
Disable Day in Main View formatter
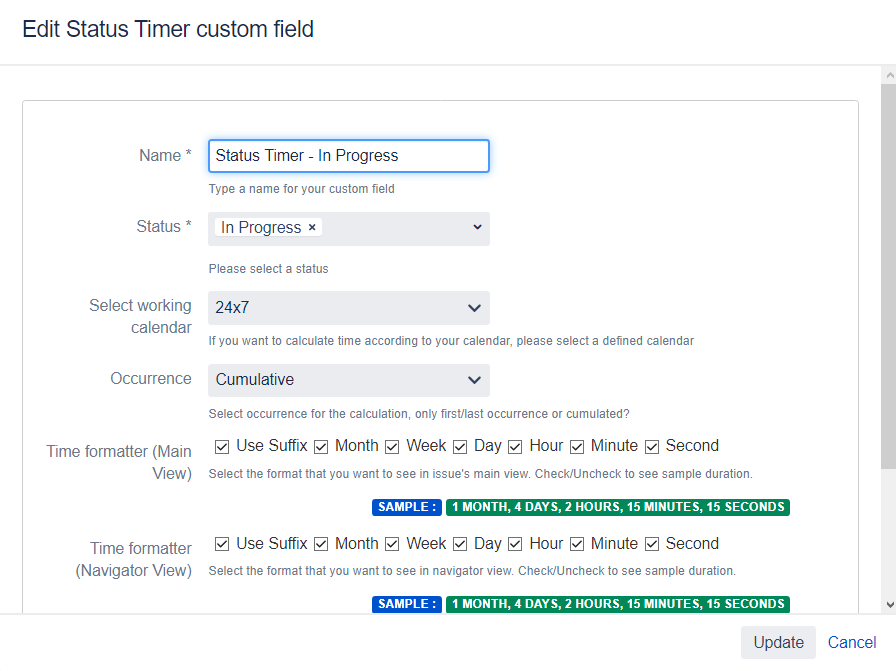(460, 446)
